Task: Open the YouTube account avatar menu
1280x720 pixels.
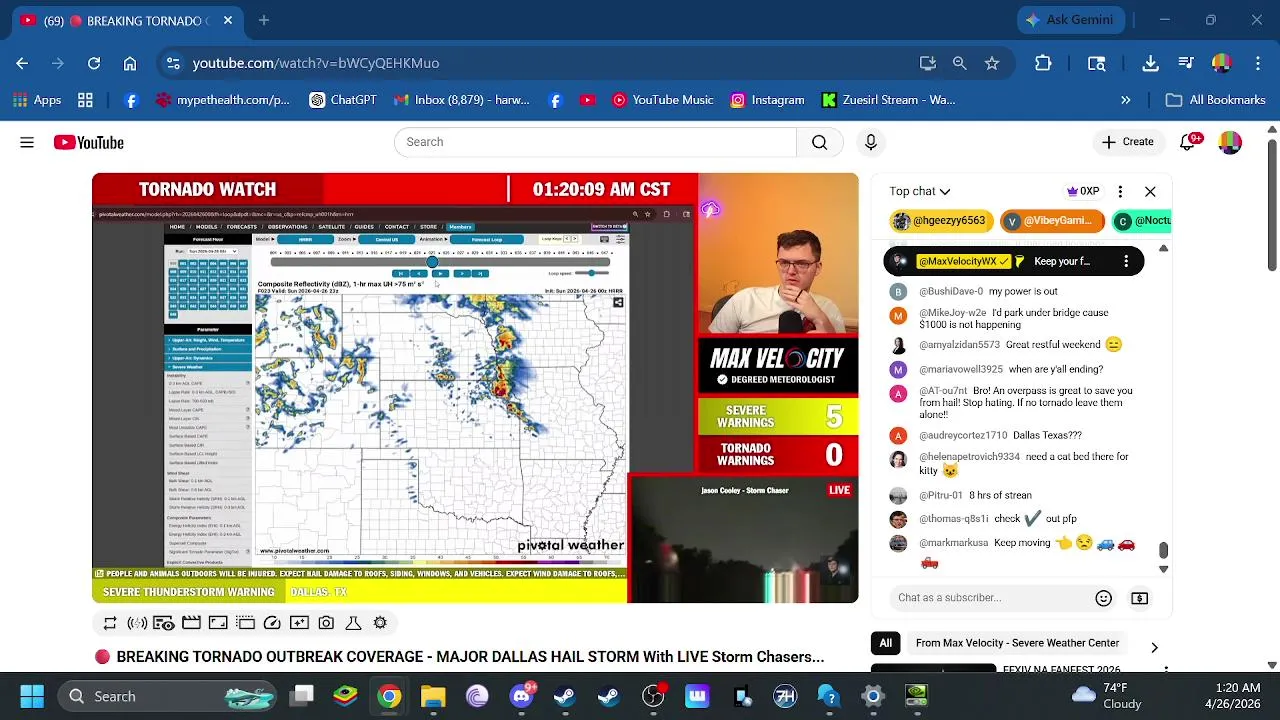Action: pos(1230,142)
